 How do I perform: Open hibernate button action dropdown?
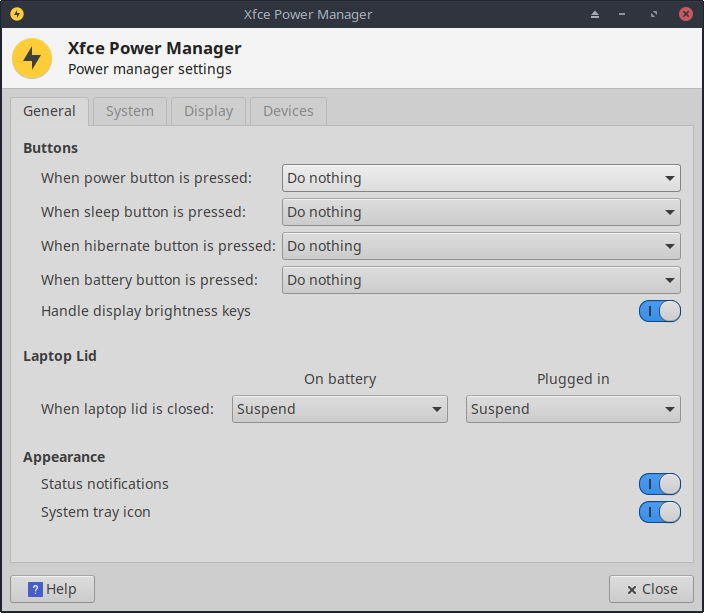(x=481, y=246)
